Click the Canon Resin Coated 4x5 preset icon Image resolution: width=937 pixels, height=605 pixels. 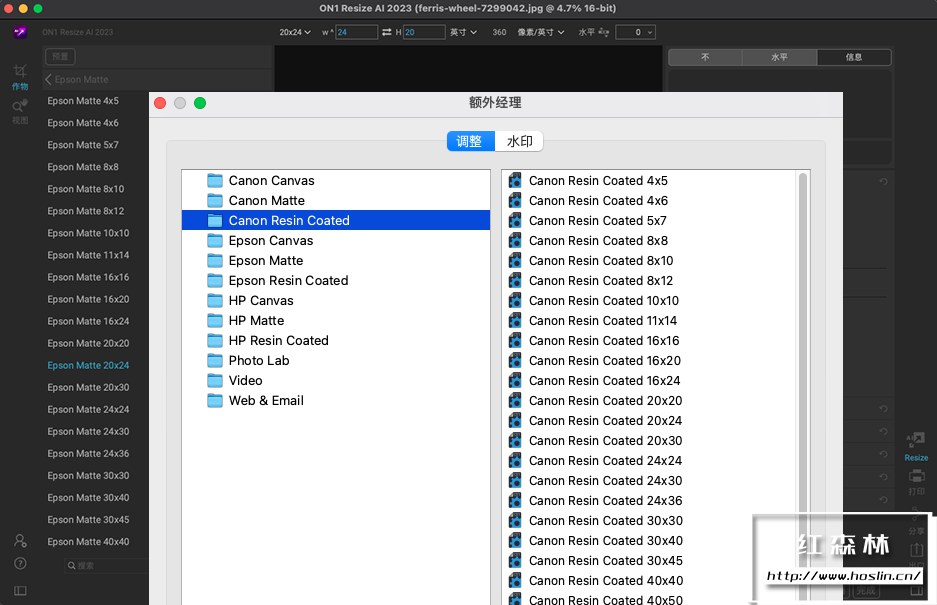point(515,181)
